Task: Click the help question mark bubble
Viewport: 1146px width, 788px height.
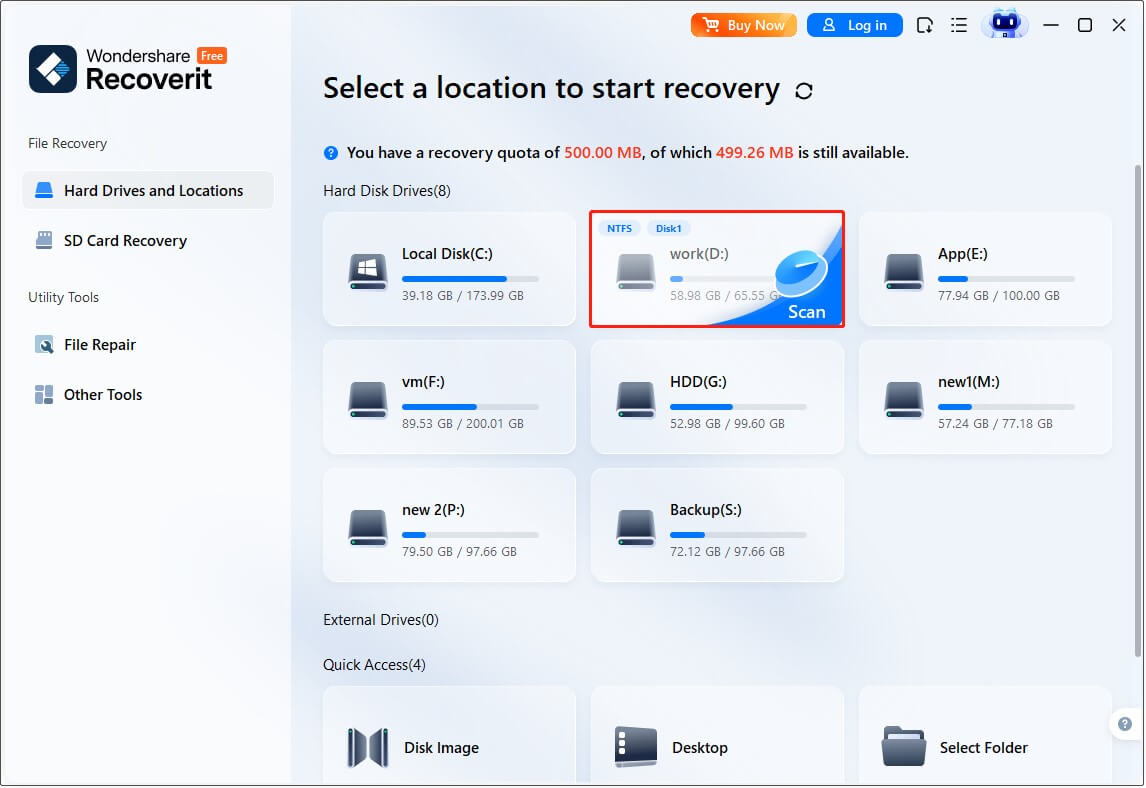Action: [x=1124, y=724]
